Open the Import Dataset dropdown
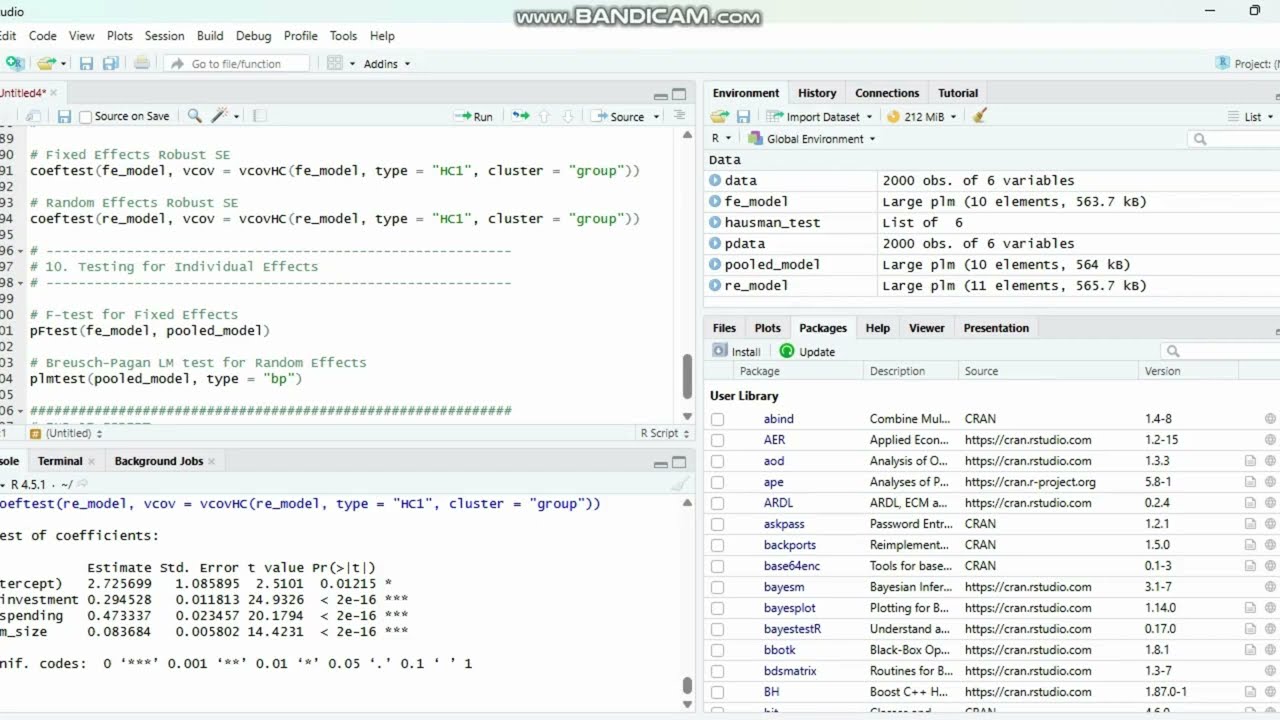 (818, 116)
